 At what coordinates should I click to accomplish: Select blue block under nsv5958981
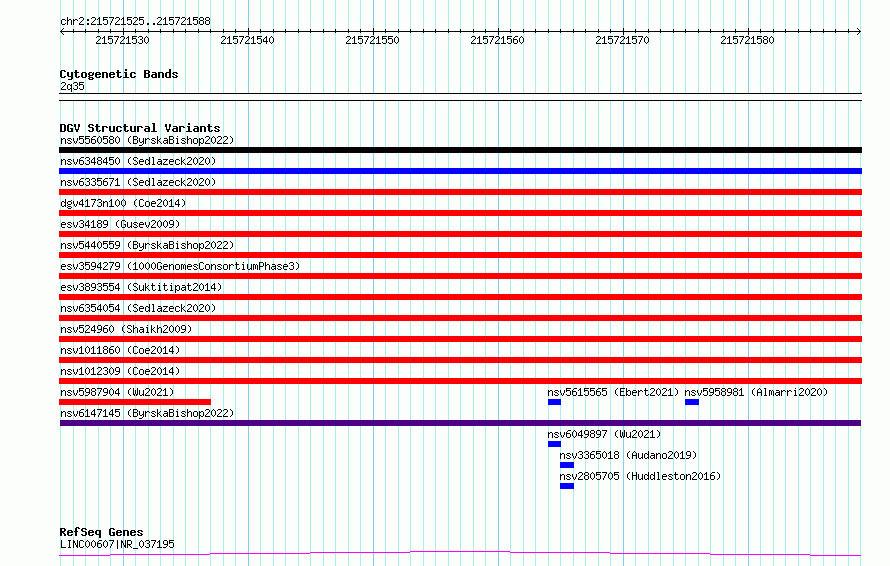coord(692,402)
